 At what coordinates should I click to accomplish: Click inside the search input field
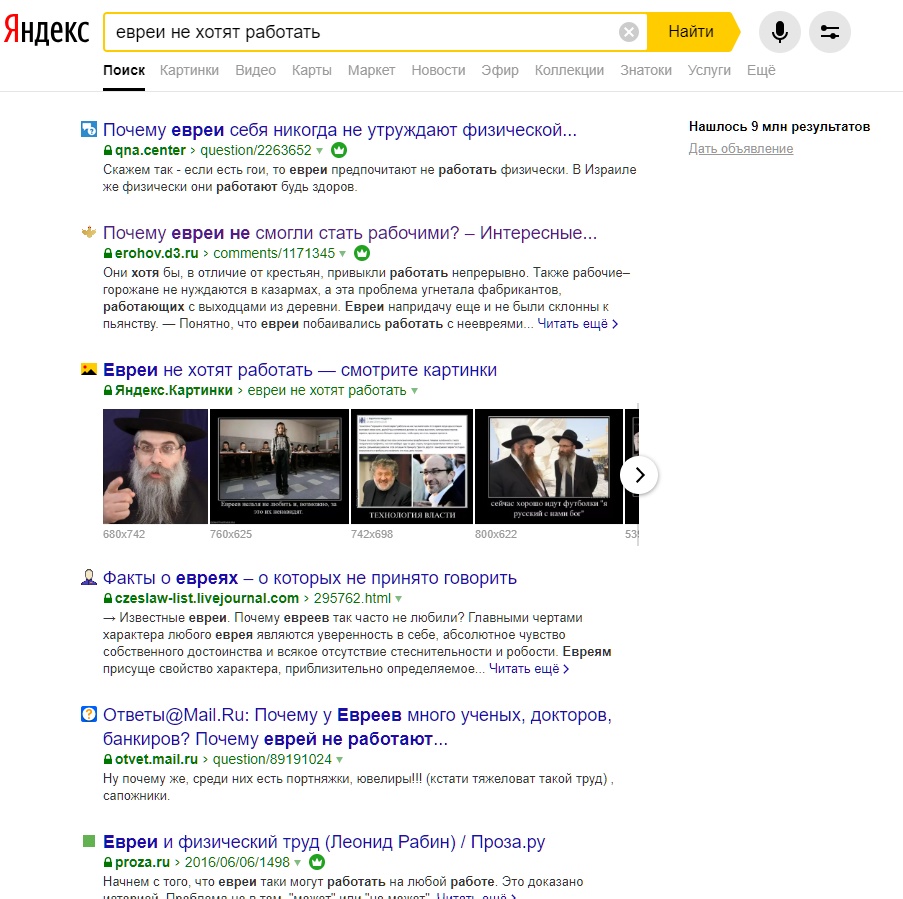(363, 32)
